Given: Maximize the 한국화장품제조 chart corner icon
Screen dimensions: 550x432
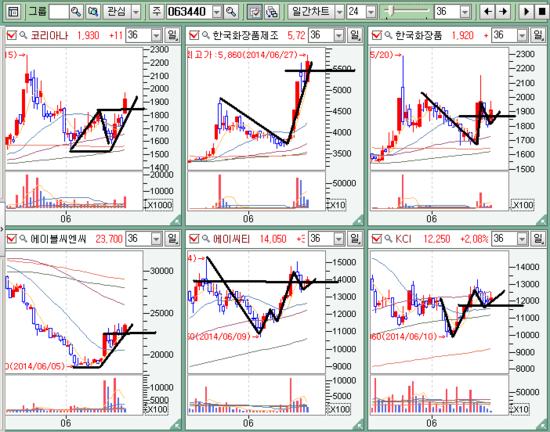Looking at the screenshot, I should (x=358, y=221).
